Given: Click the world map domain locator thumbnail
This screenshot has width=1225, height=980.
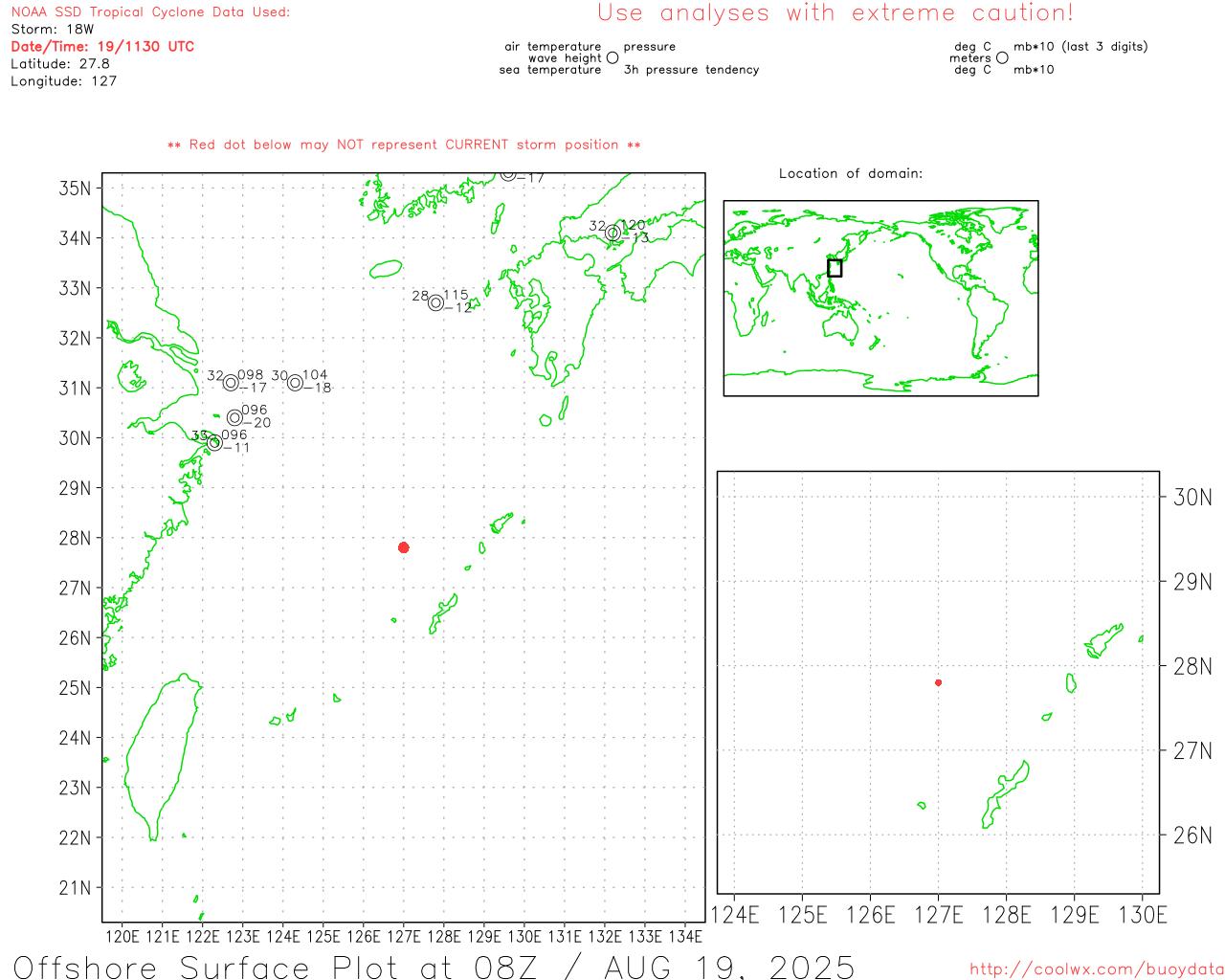Looking at the screenshot, I should coord(880,298).
